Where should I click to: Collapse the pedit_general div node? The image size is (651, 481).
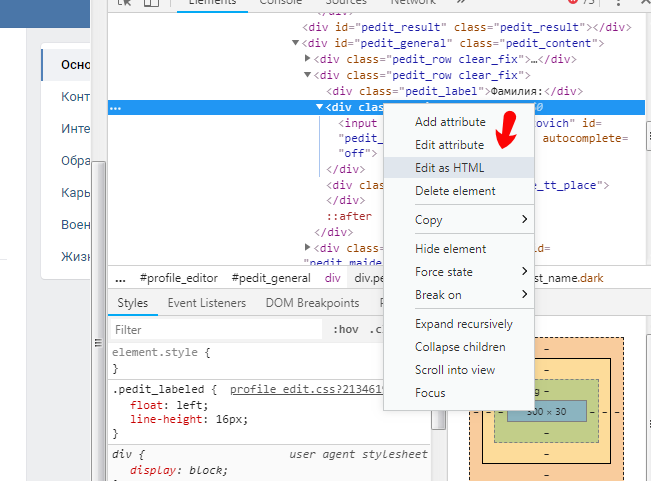pos(295,43)
